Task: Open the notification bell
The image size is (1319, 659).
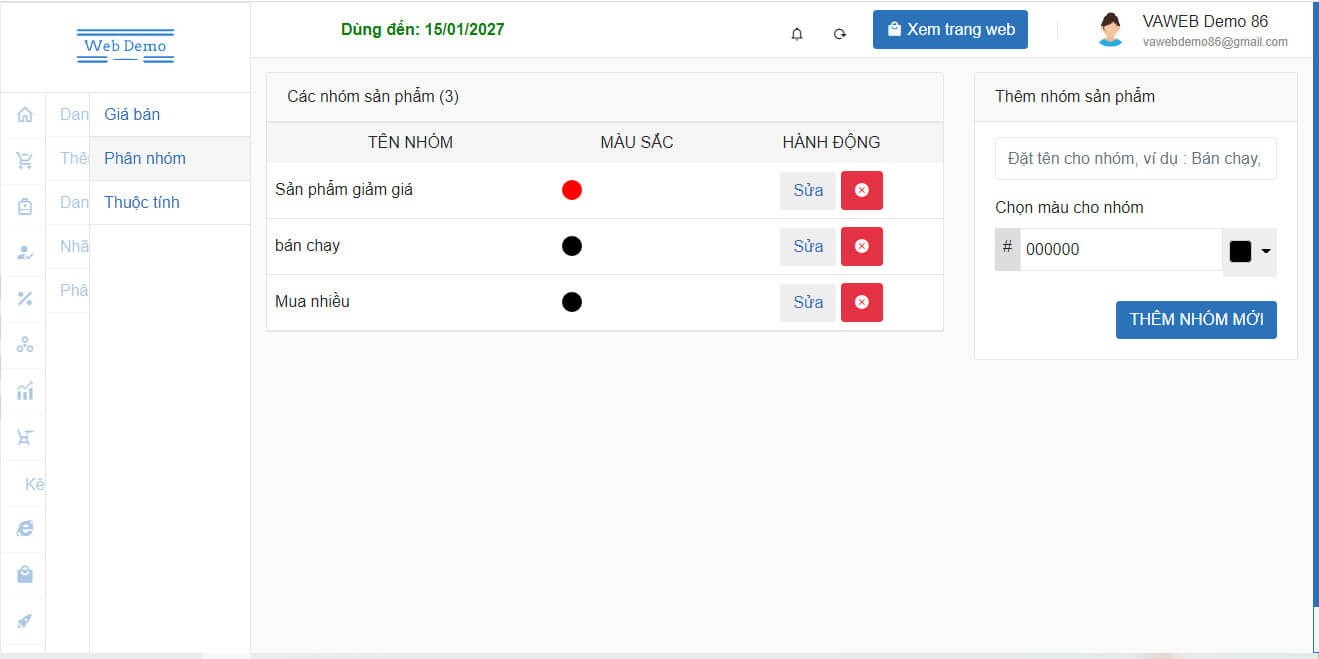Action: coord(797,34)
